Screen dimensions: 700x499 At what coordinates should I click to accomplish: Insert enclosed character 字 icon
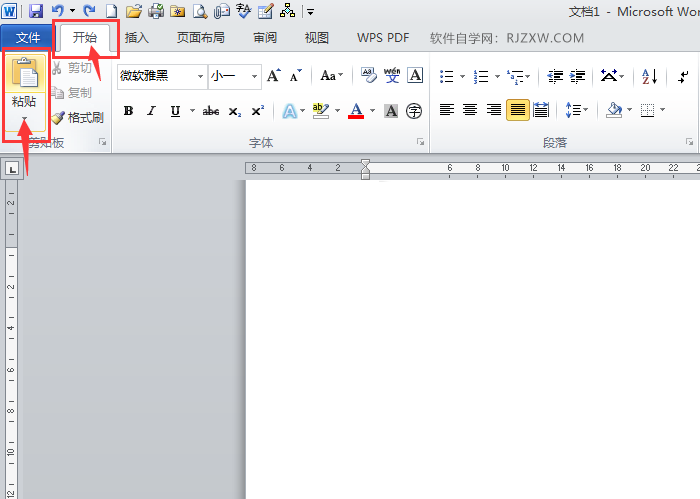(x=414, y=111)
